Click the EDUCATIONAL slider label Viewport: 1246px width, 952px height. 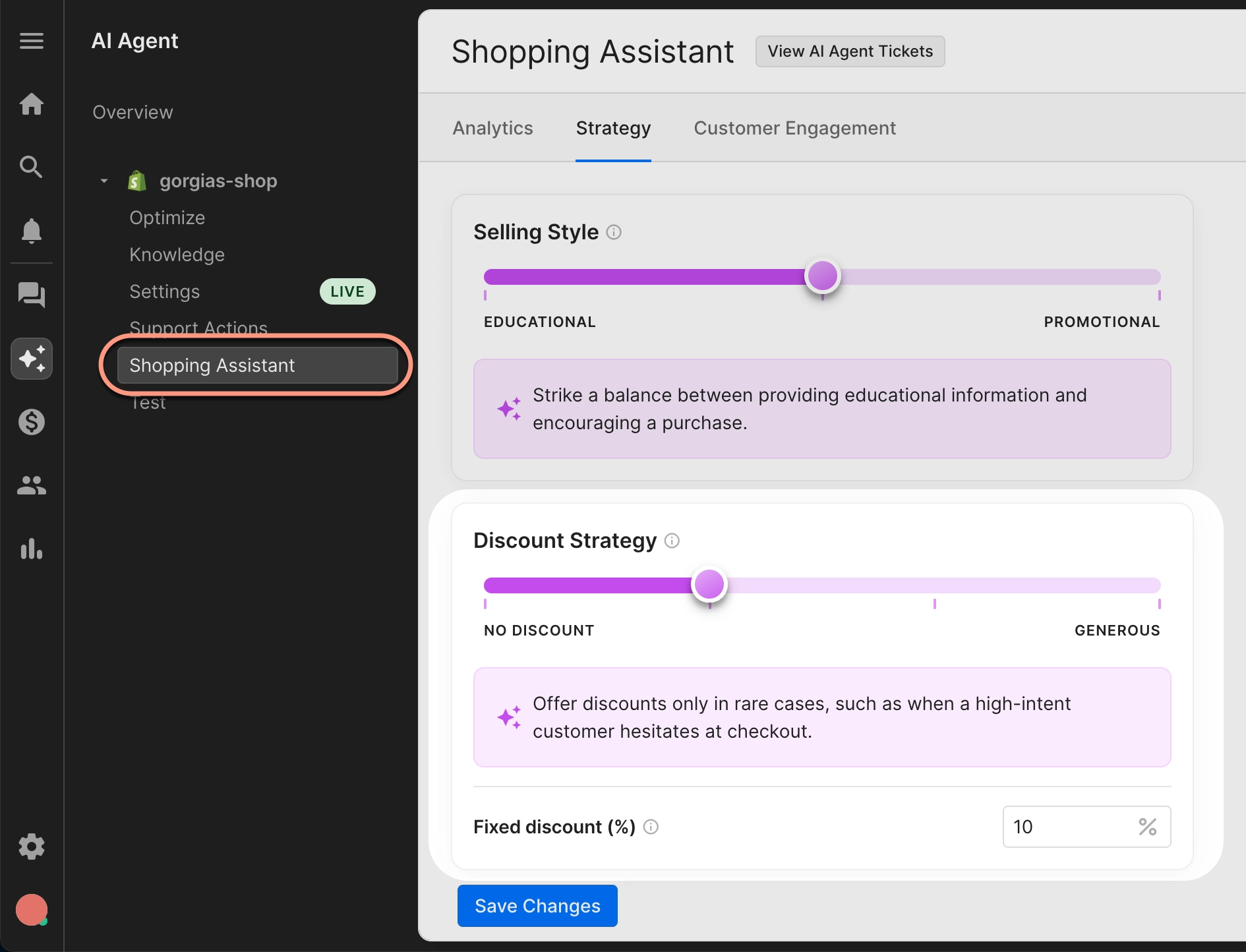539,322
